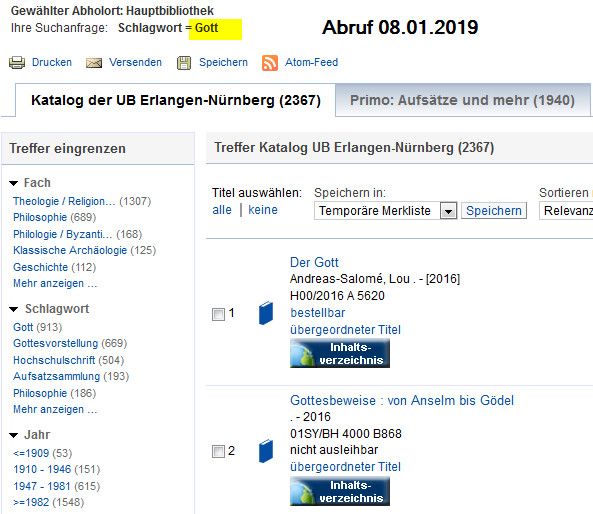The height and width of the screenshot is (514, 593).
Task: Collapse the Schlagwort facet section
Action: coord(14,309)
